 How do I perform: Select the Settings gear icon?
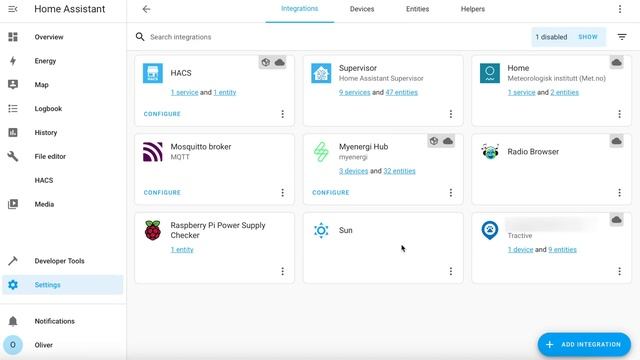[13, 284]
